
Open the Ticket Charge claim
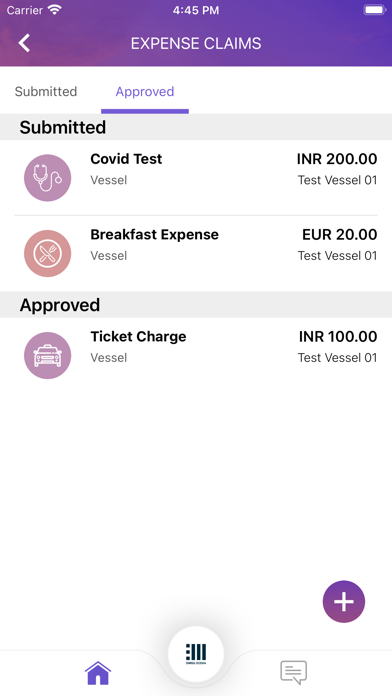[196, 356]
